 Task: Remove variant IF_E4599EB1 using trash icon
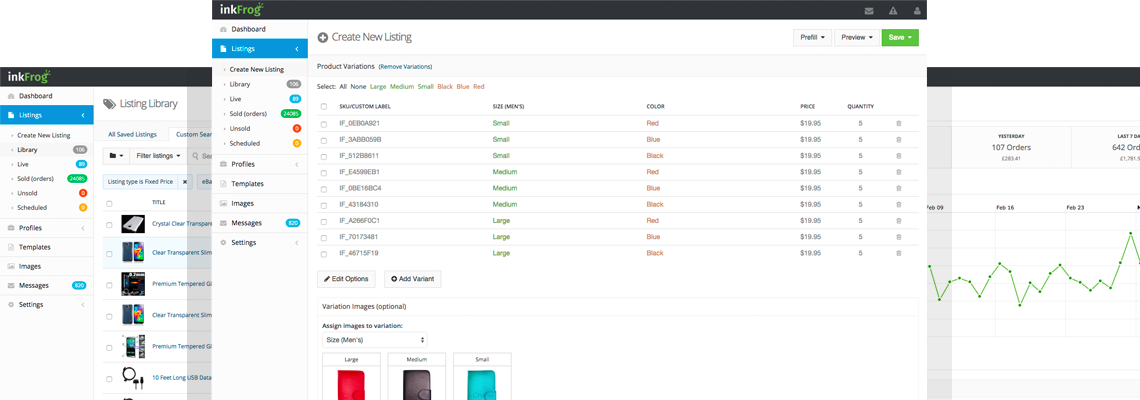point(898,172)
